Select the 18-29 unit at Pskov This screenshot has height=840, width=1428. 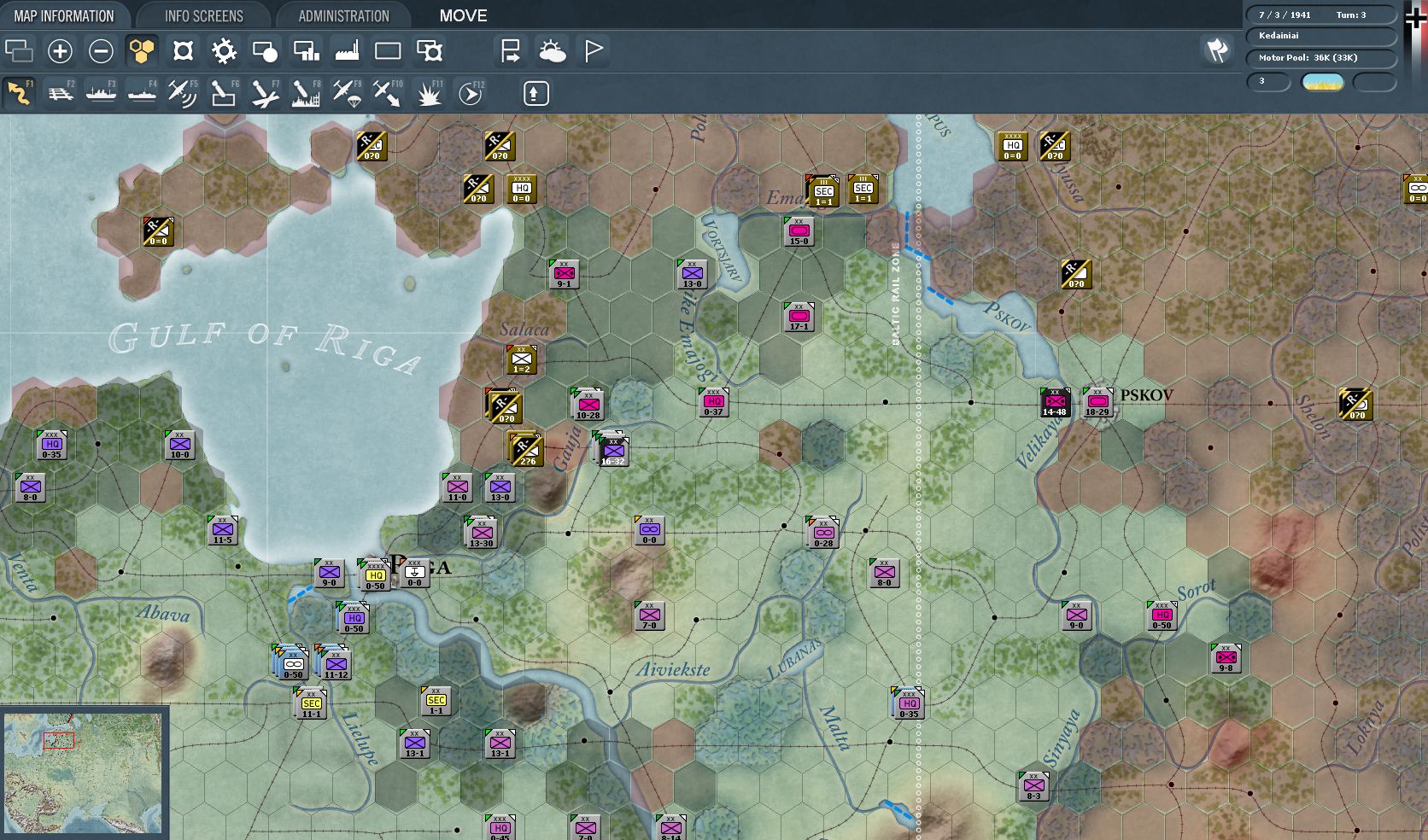pyautogui.click(x=1097, y=402)
